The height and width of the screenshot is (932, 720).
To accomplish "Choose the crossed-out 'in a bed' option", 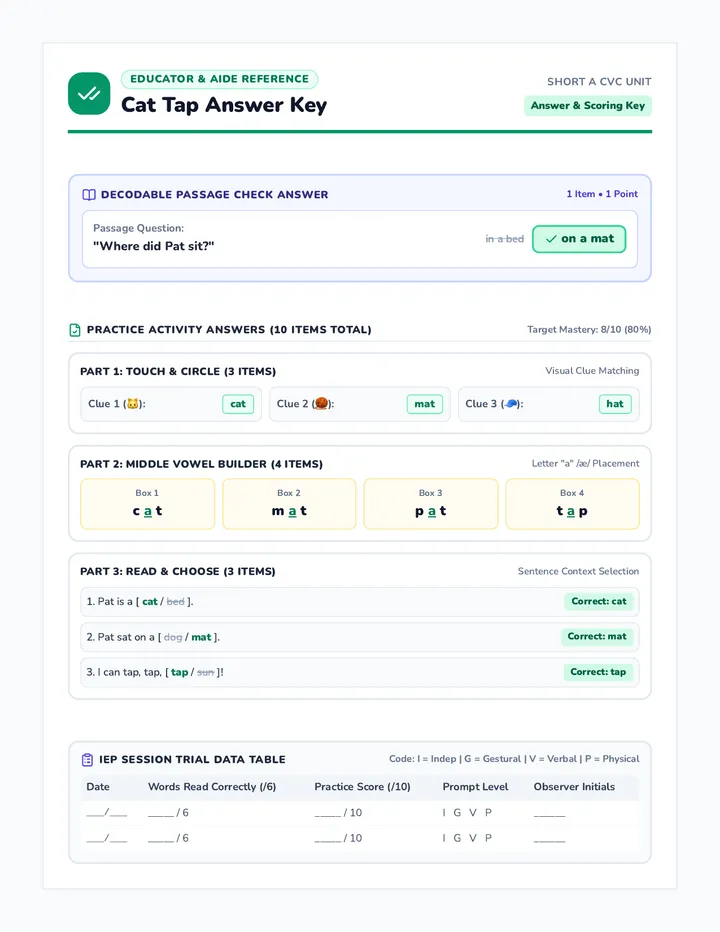I will tap(504, 239).
